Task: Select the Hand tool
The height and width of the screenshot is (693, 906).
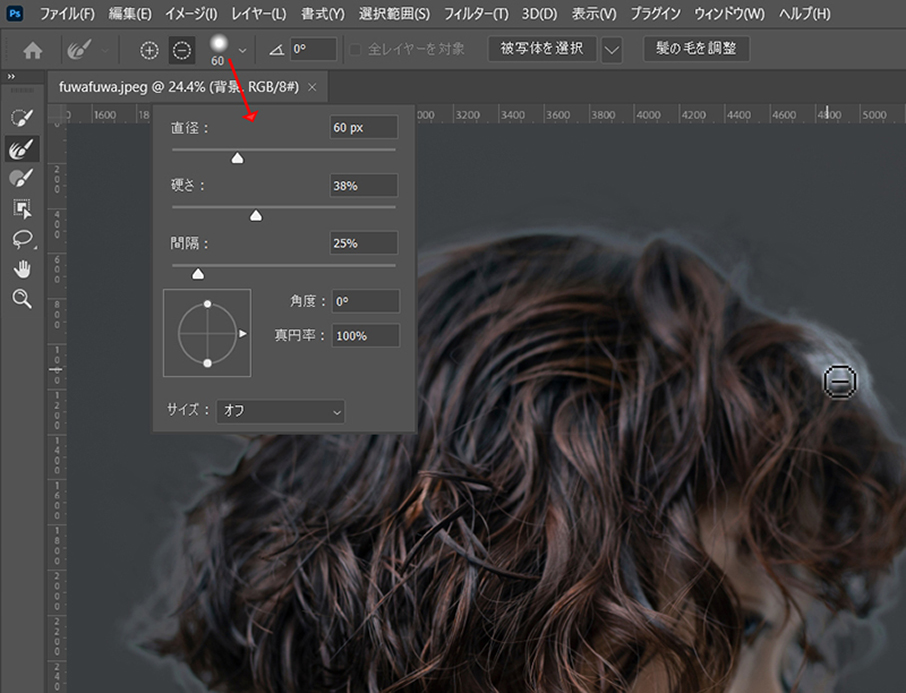Action: [22, 269]
